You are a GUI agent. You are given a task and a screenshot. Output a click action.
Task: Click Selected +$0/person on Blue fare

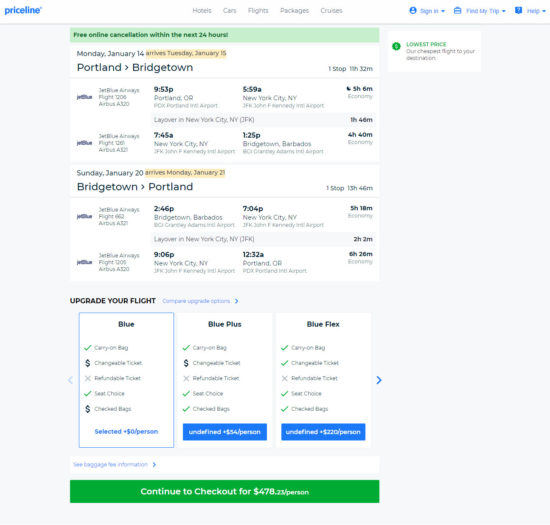pos(126,431)
